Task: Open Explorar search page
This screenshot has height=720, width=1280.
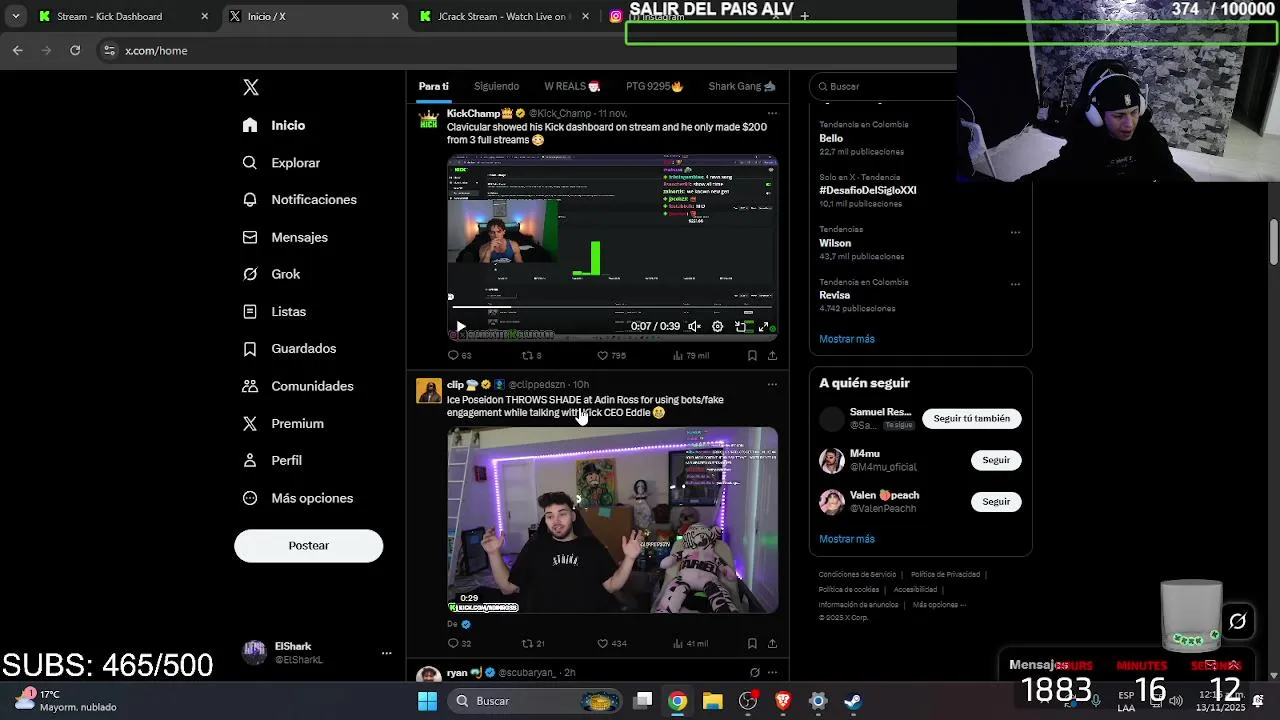Action: 281,162
